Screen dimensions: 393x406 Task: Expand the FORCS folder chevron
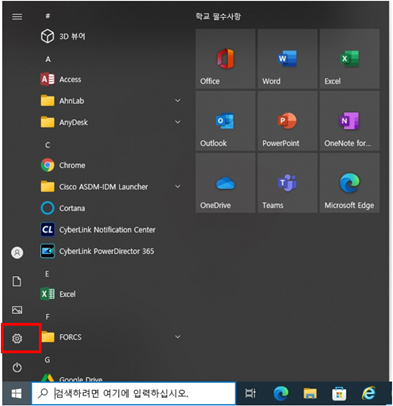[x=178, y=337]
